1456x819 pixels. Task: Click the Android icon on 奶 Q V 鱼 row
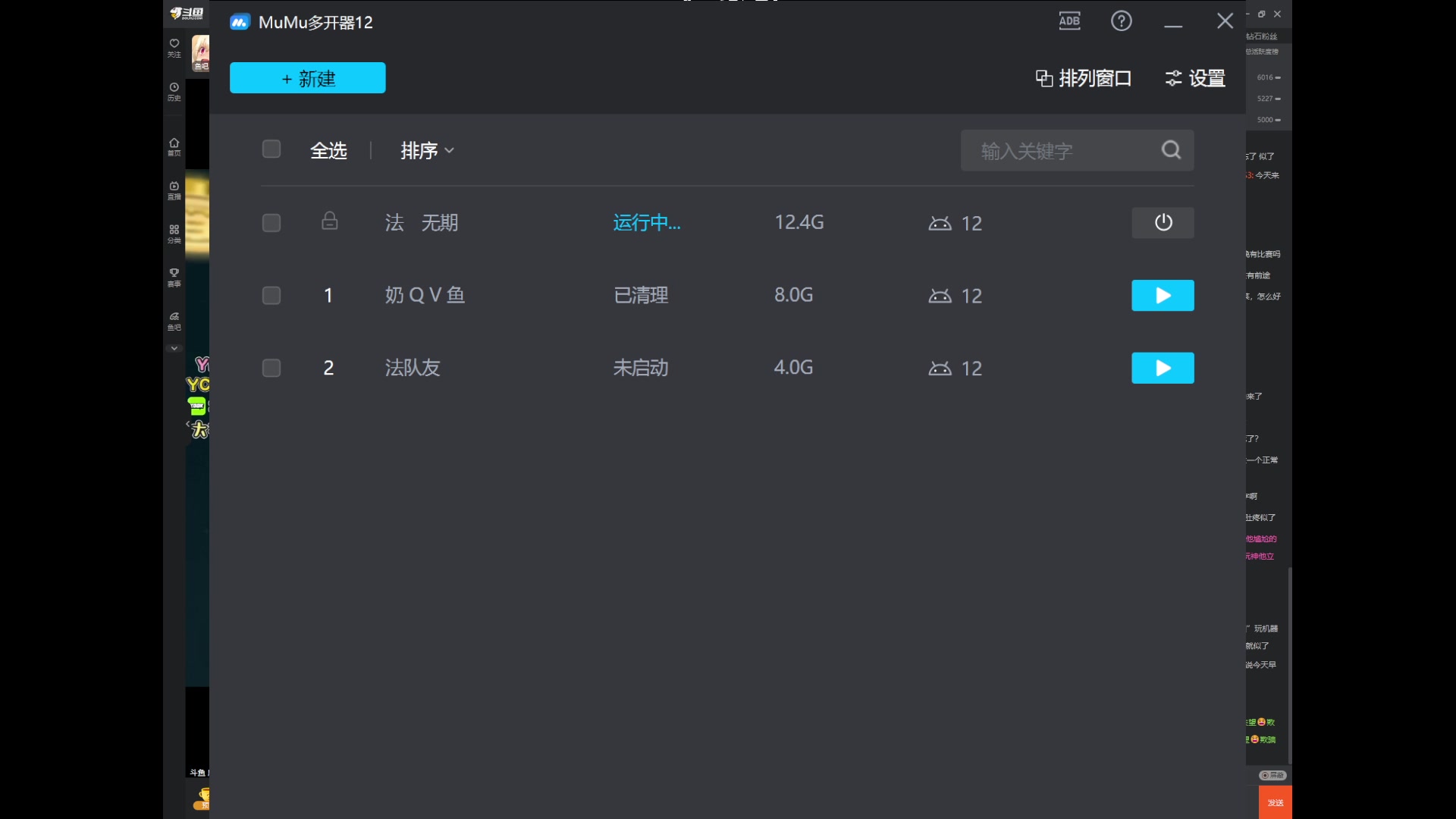pos(940,296)
